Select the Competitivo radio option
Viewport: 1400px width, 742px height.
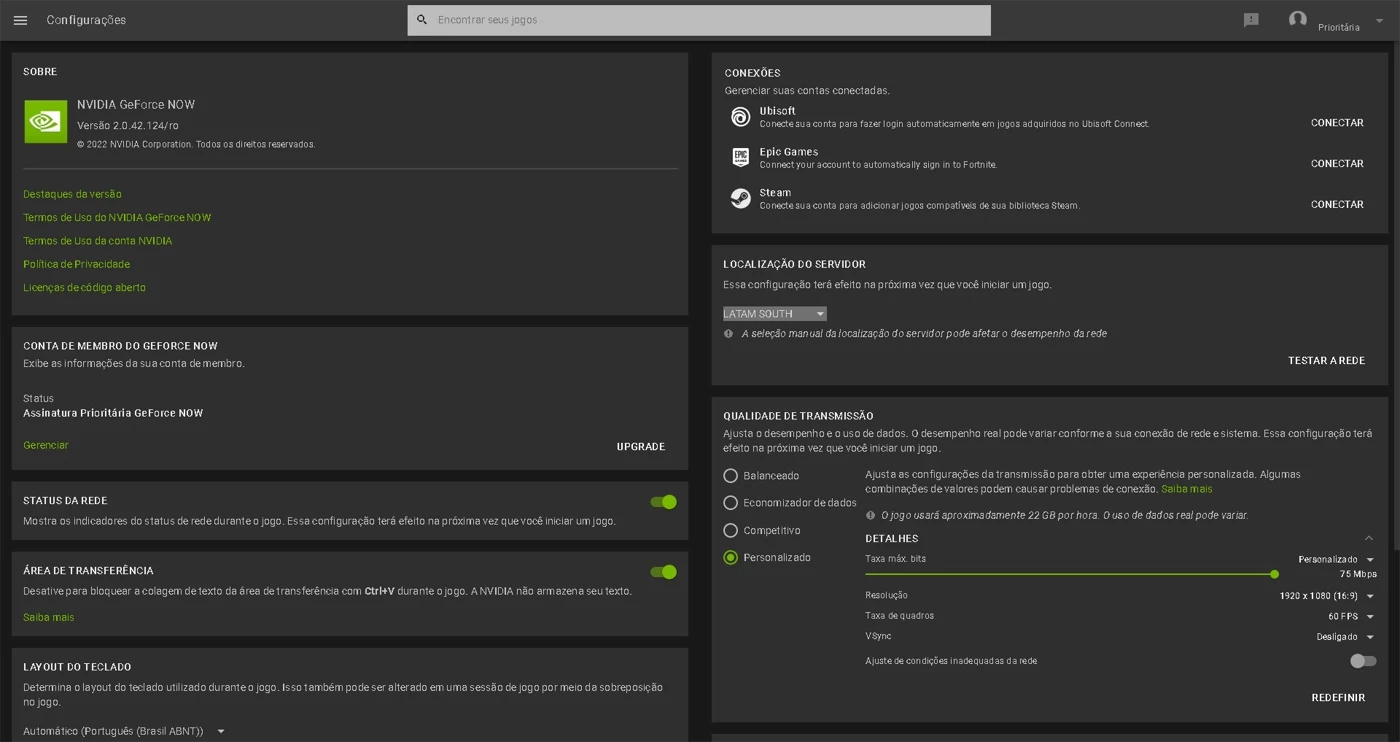730,531
